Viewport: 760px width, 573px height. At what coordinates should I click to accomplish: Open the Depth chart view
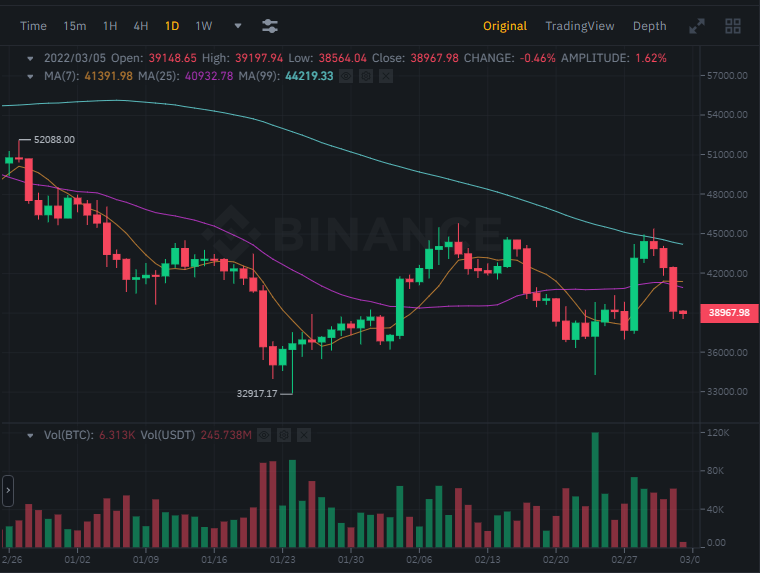click(649, 26)
